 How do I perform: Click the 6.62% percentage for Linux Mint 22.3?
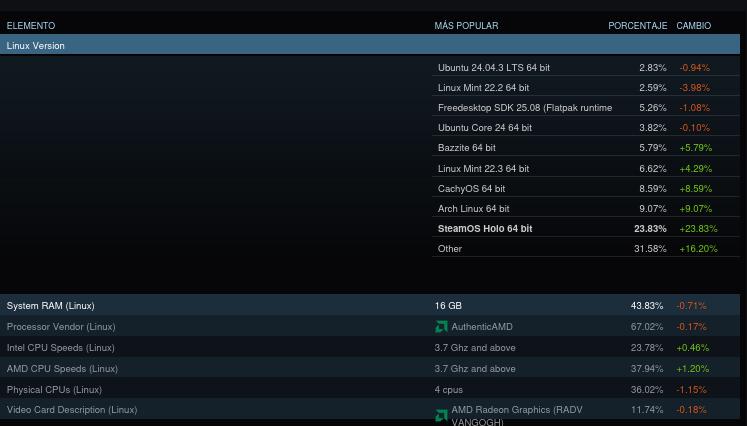coord(653,169)
